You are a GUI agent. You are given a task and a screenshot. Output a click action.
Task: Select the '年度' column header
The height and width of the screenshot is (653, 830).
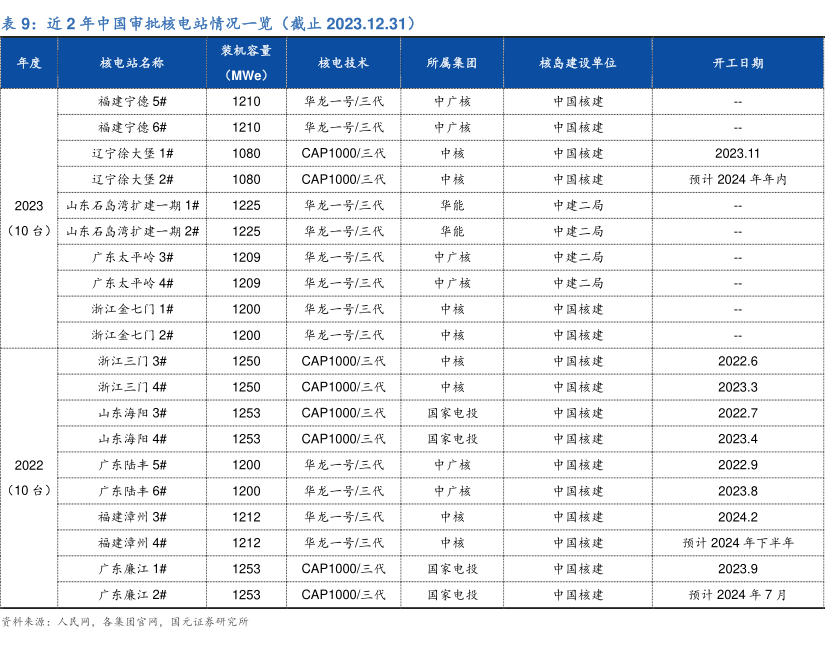coord(29,63)
